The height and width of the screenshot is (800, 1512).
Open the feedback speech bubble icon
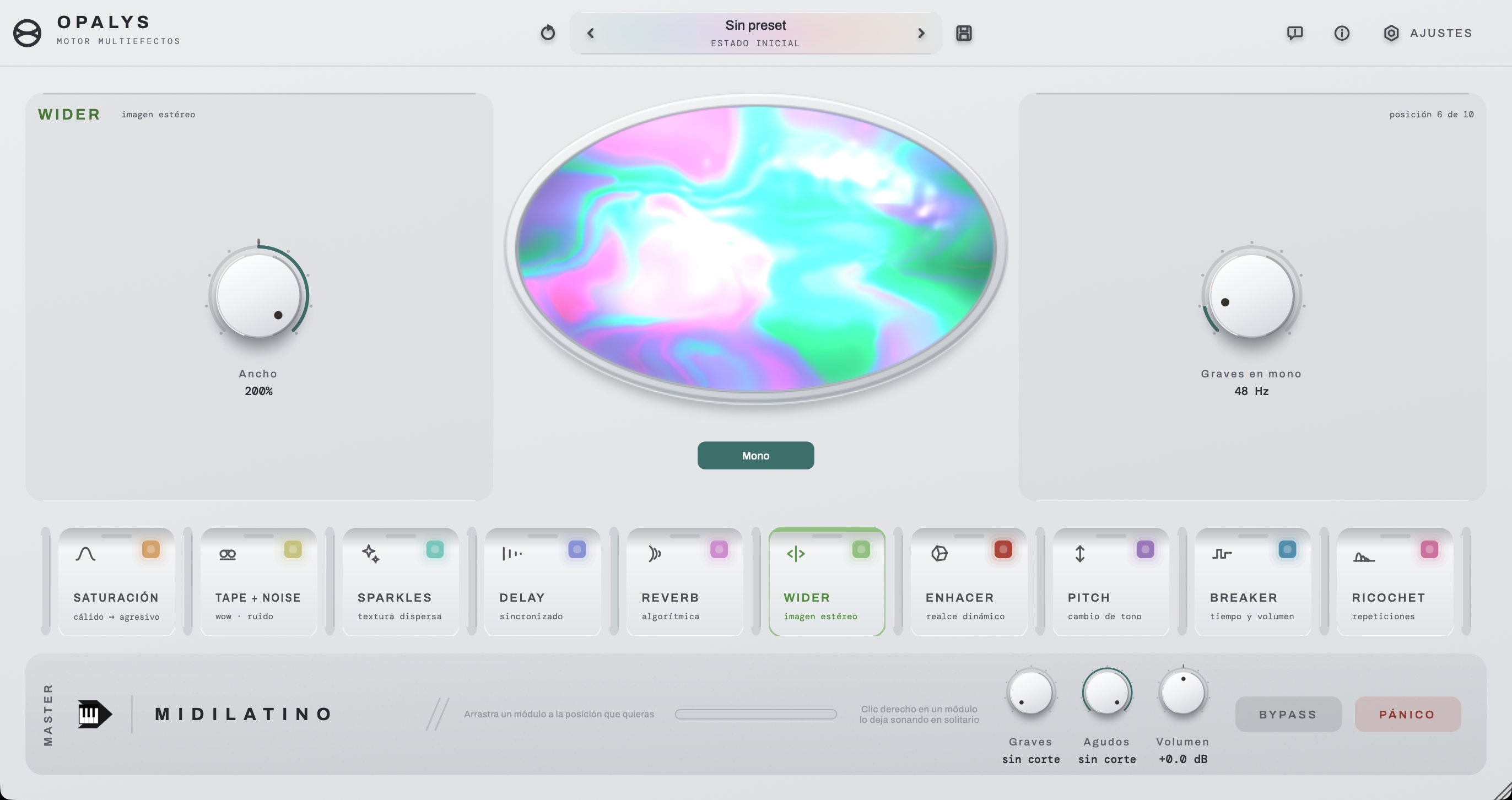click(x=1295, y=33)
